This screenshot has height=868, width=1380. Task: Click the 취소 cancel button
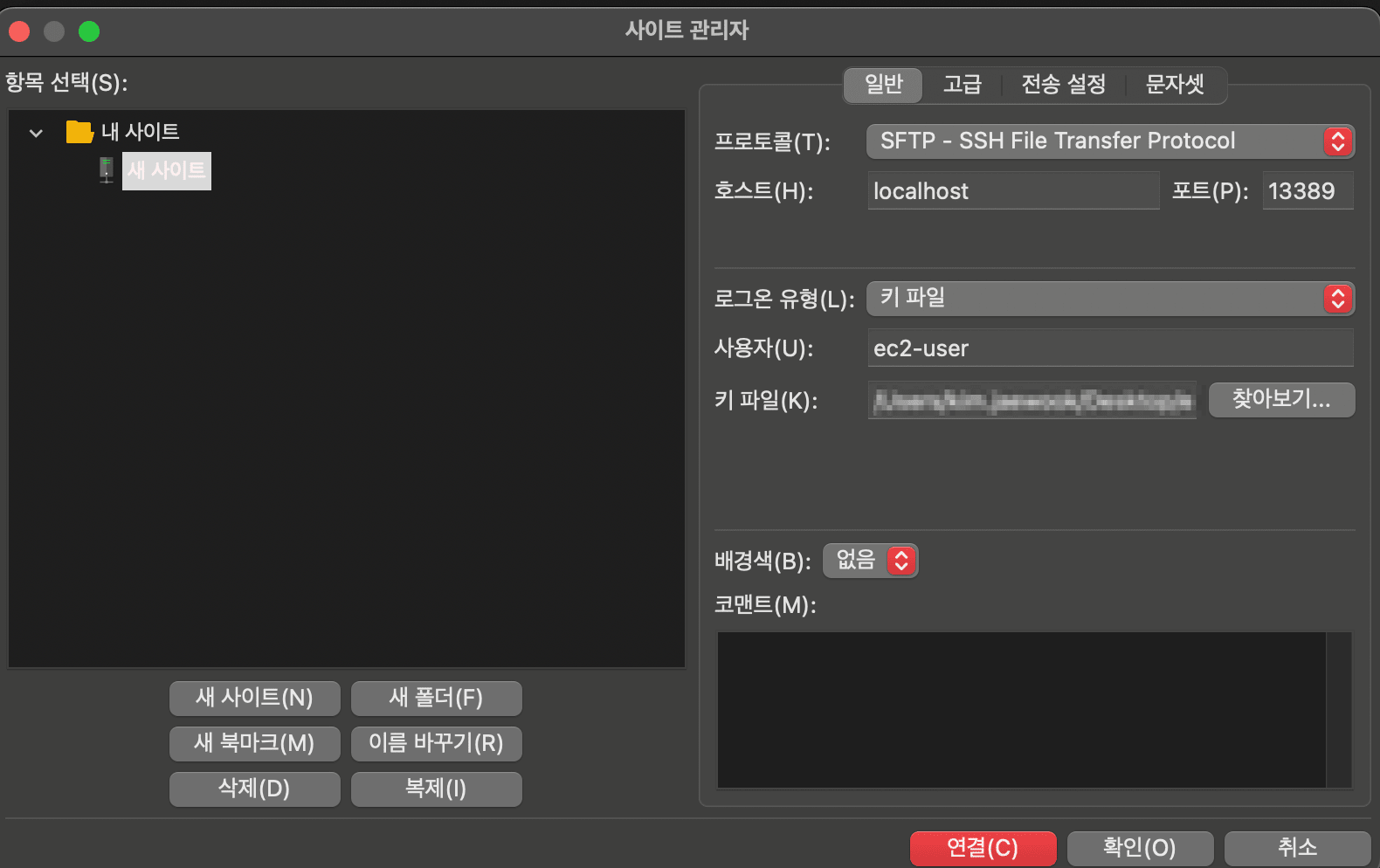[1297, 848]
